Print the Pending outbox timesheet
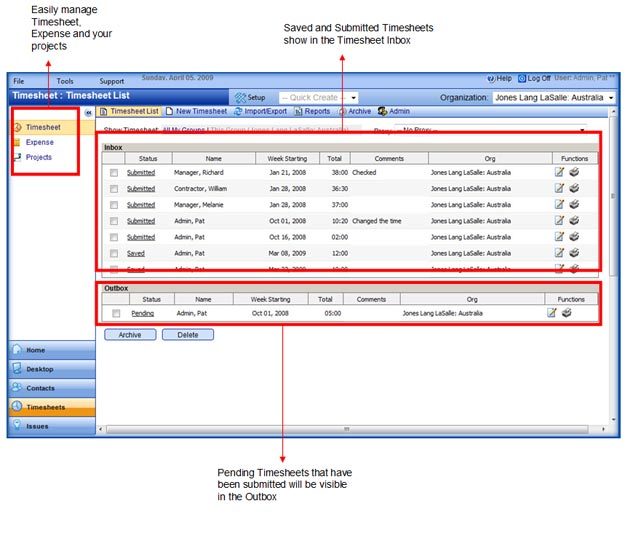The image size is (625, 541). [x=566, y=313]
